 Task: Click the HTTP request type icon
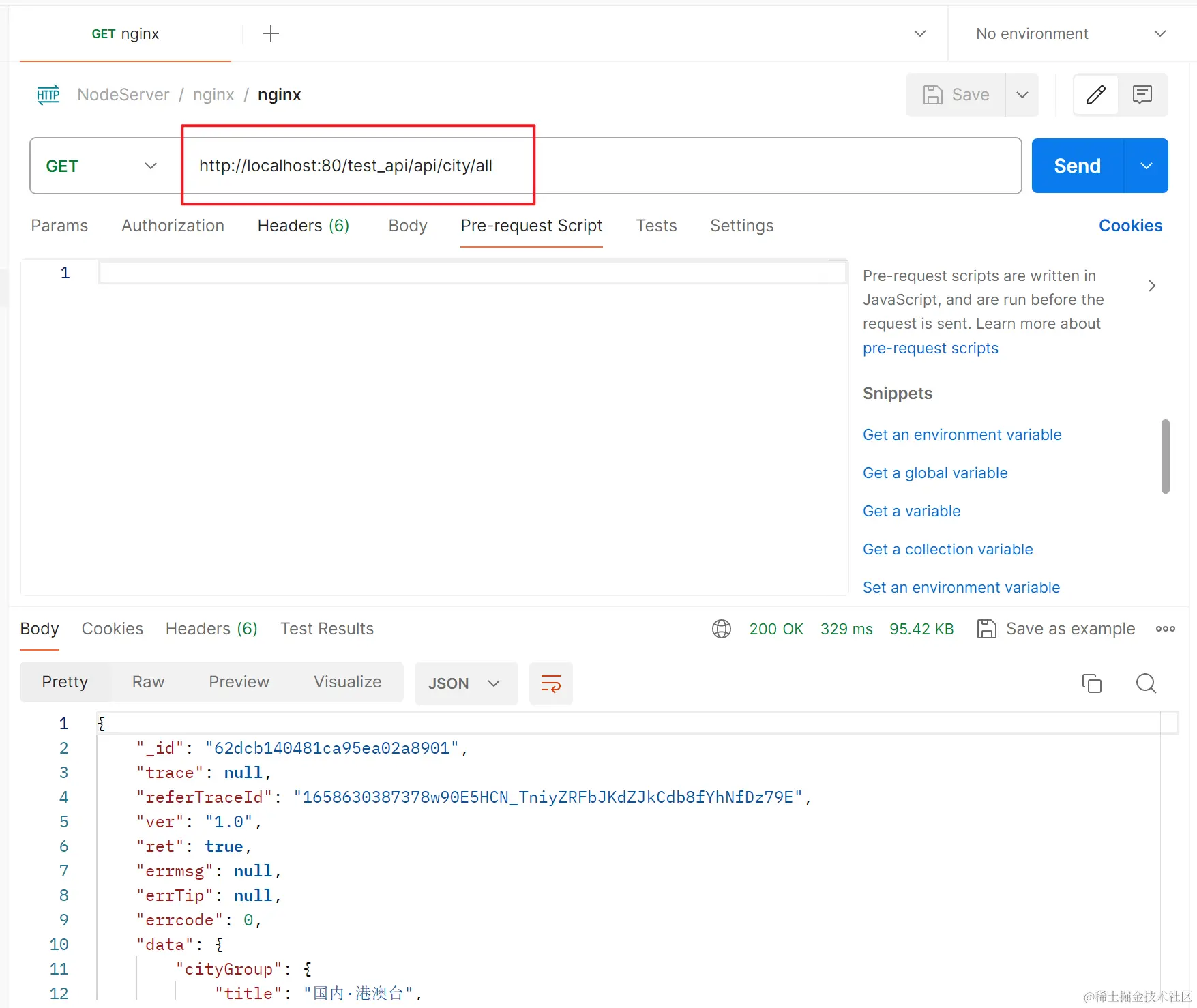coord(48,95)
